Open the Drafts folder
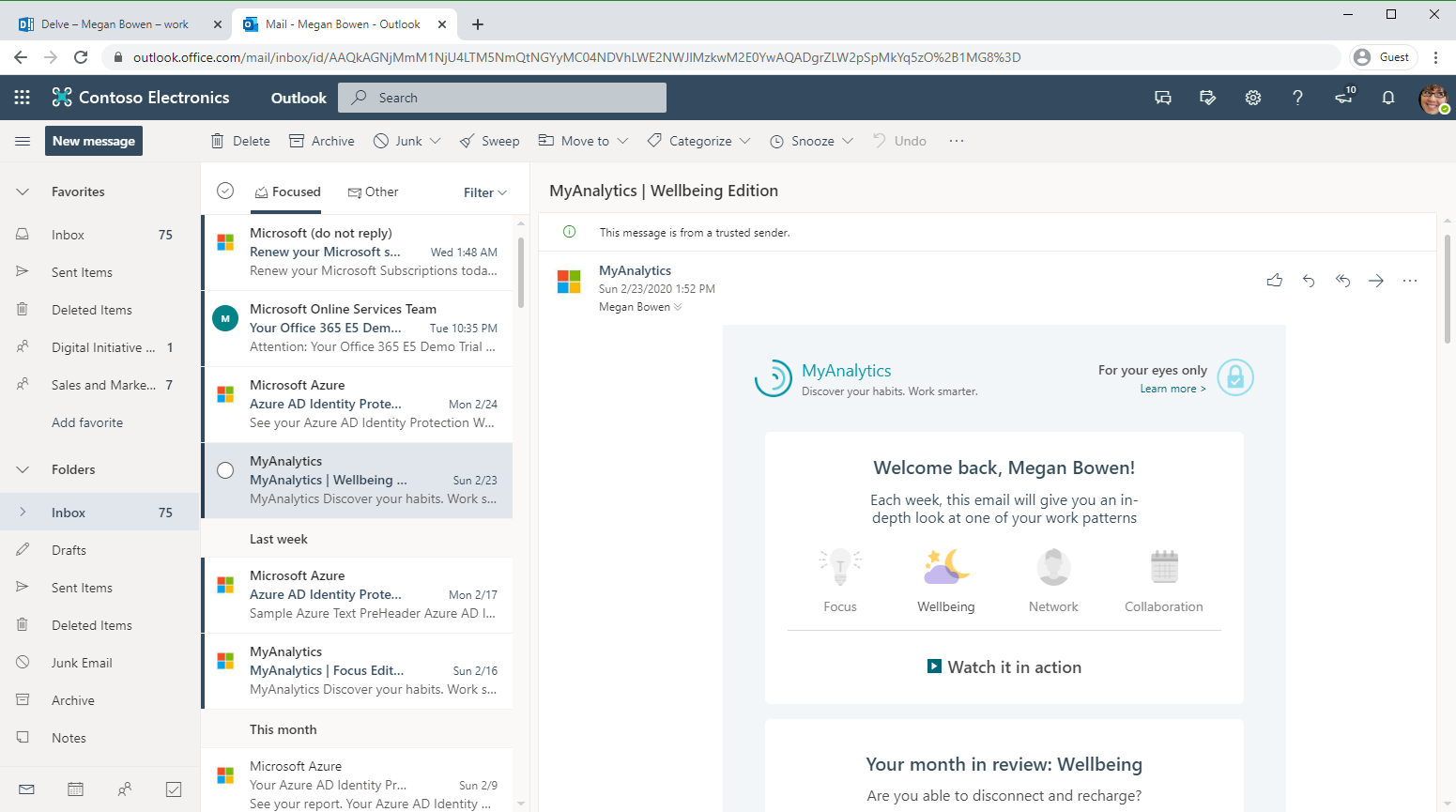 coord(100,550)
